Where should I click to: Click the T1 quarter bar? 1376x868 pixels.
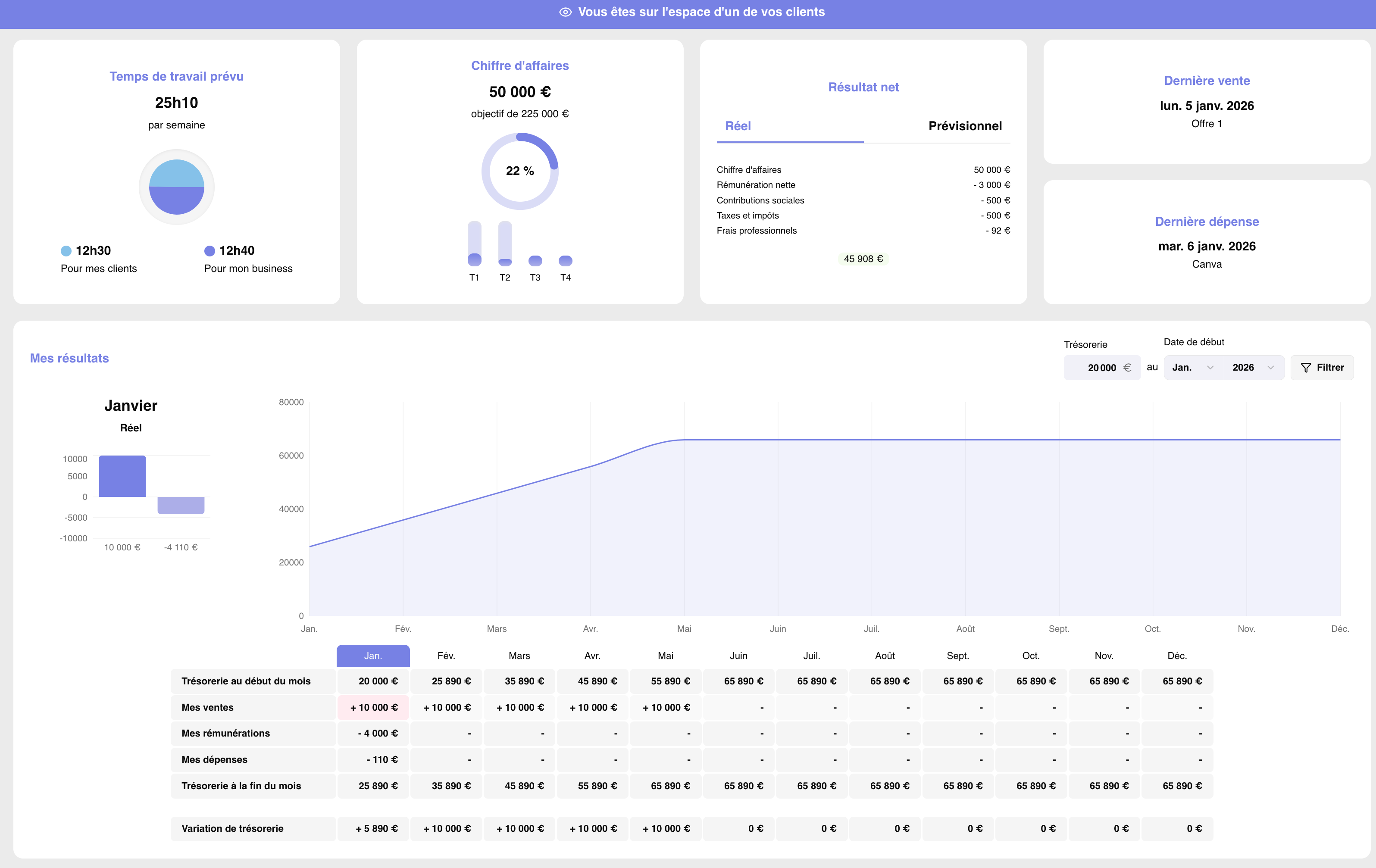474,244
